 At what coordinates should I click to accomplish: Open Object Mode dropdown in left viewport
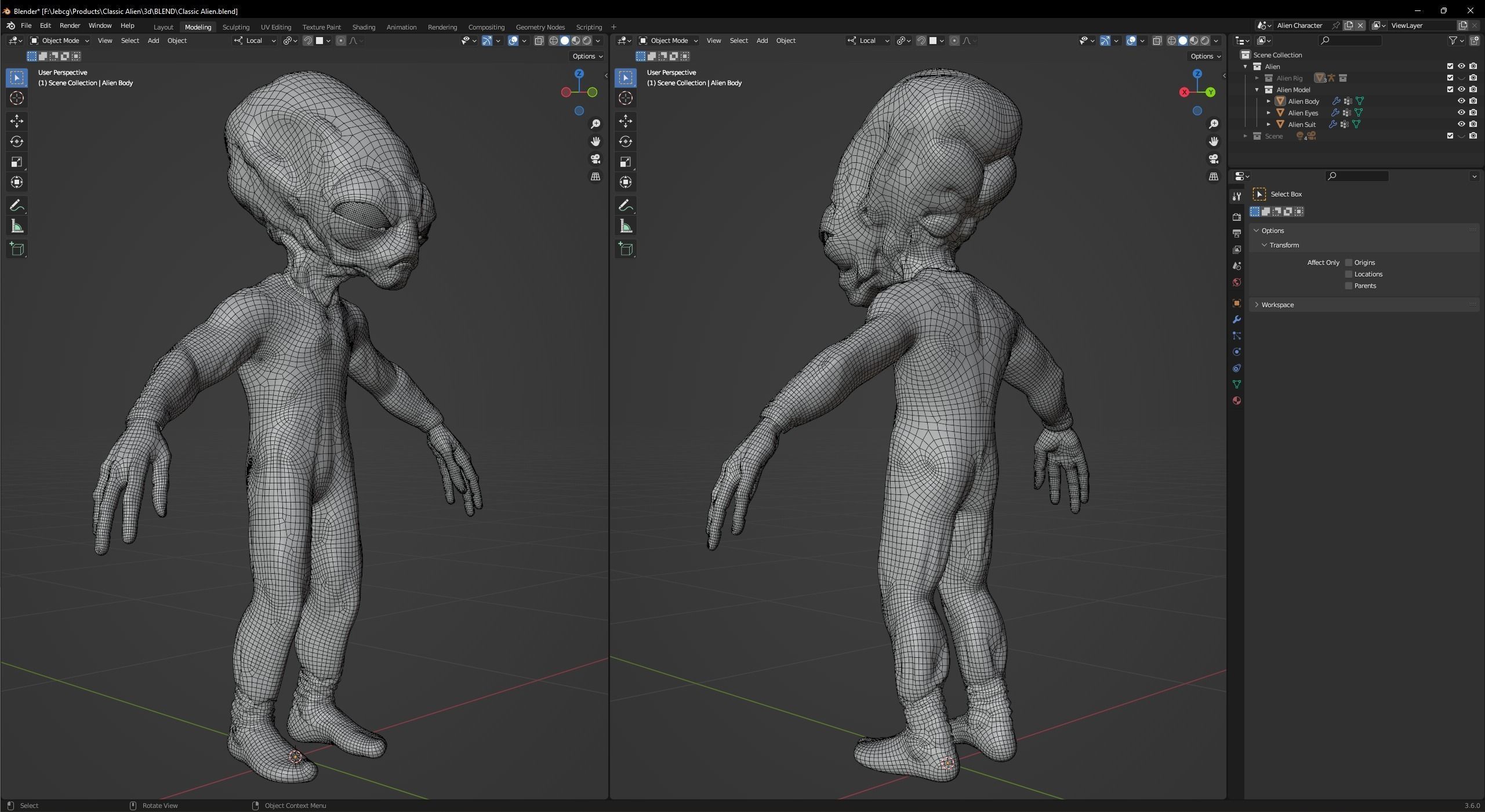click(x=60, y=41)
